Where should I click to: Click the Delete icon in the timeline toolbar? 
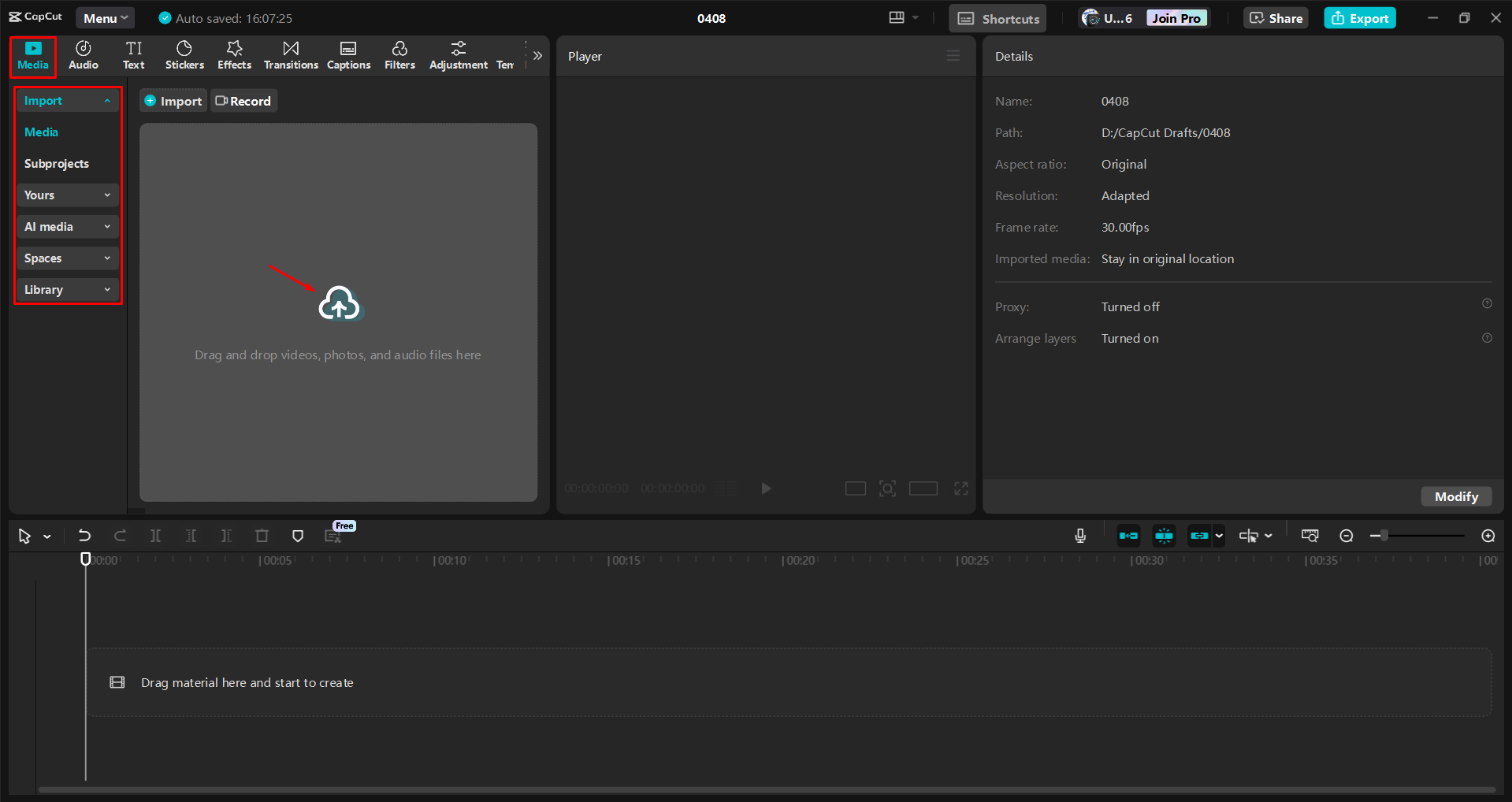(x=262, y=536)
